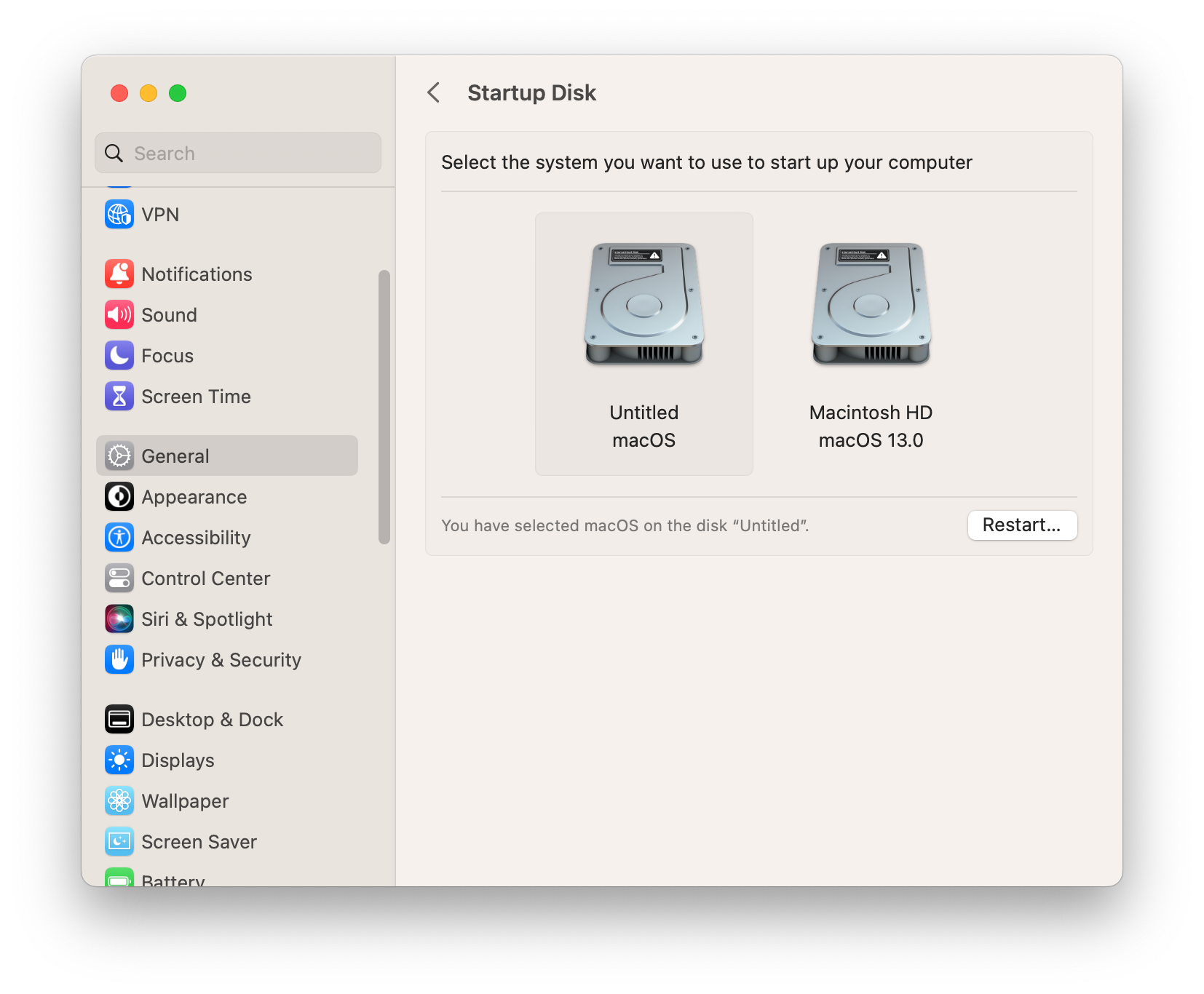Select the Macintosh HD disk drive icon

(x=871, y=303)
